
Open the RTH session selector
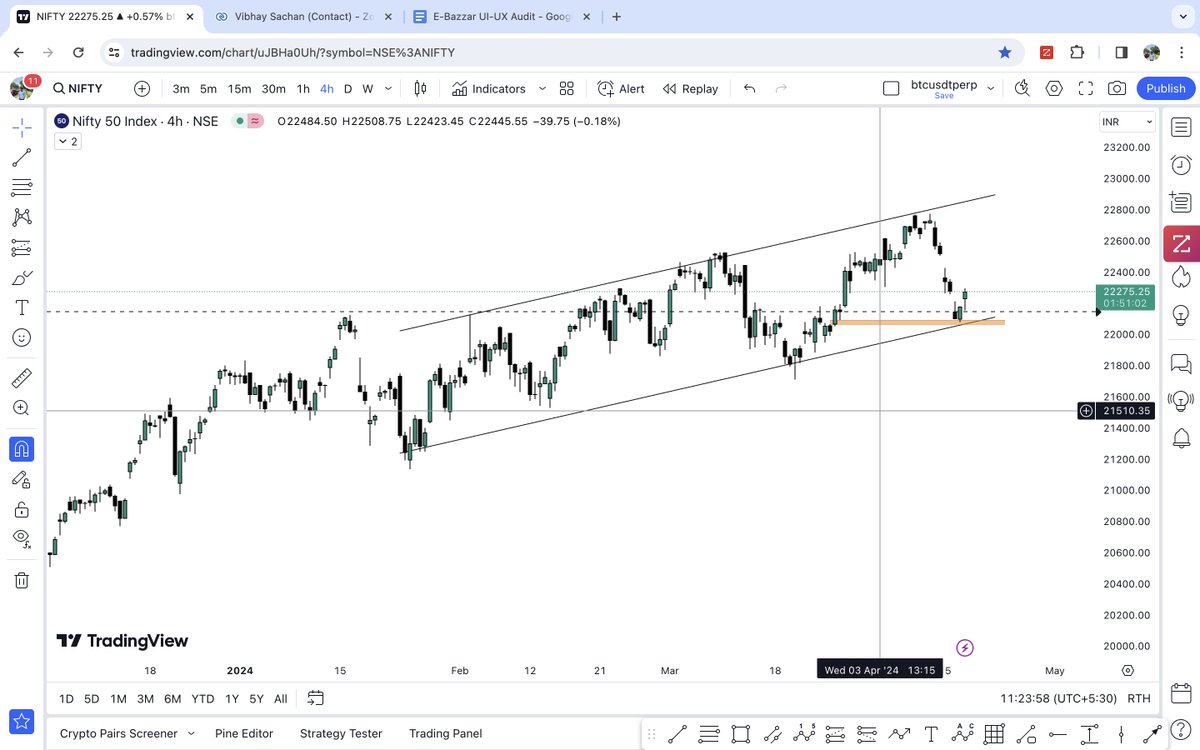coord(1138,698)
